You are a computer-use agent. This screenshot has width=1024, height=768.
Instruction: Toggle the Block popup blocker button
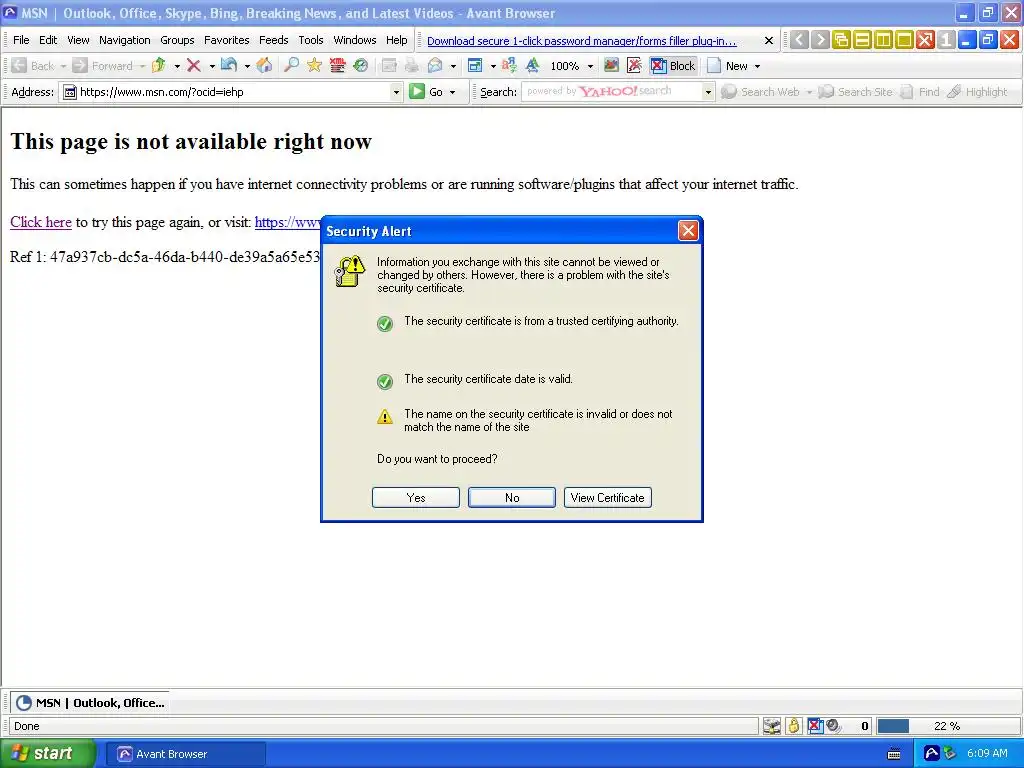pos(673,65)
